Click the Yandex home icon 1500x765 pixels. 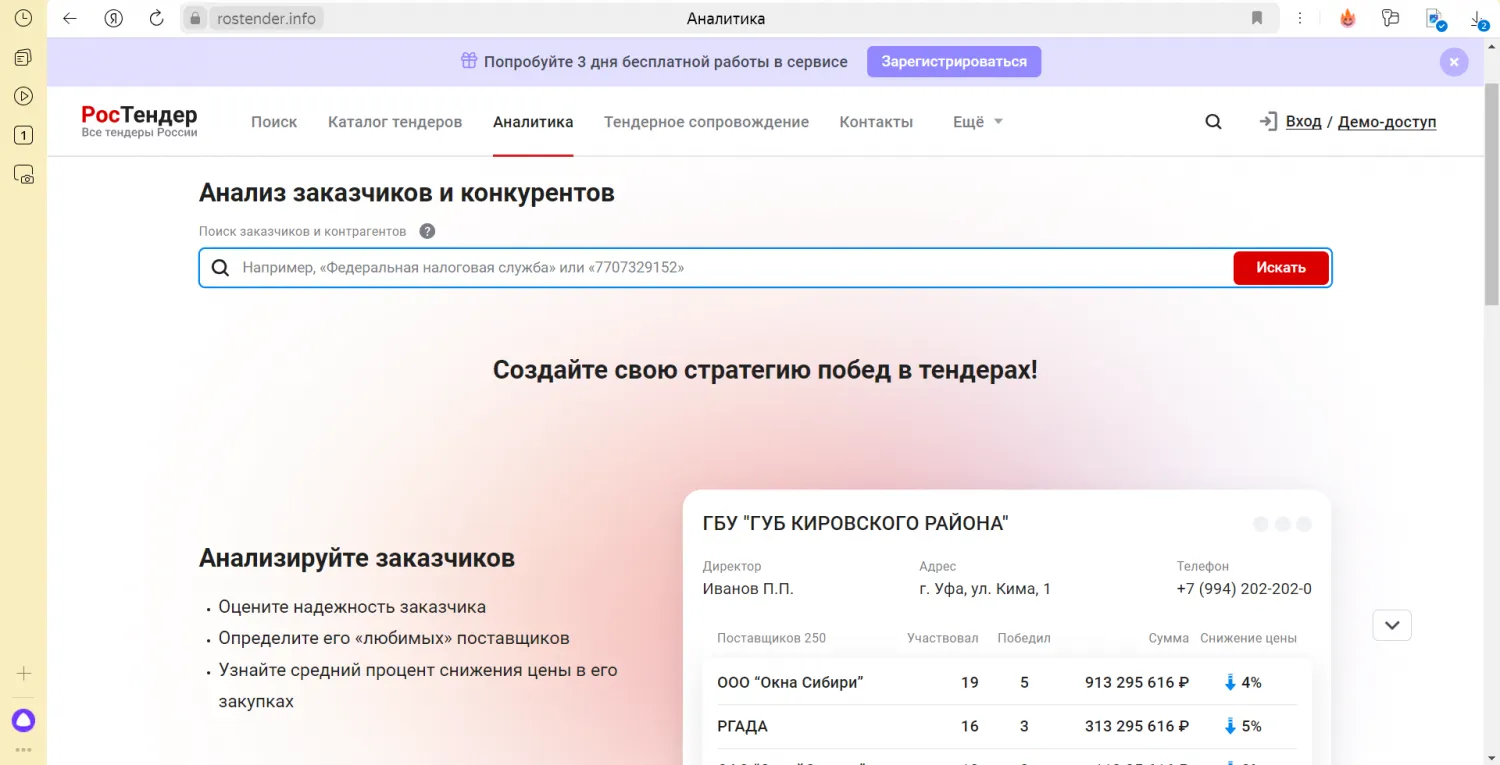(x=113, y=18)
